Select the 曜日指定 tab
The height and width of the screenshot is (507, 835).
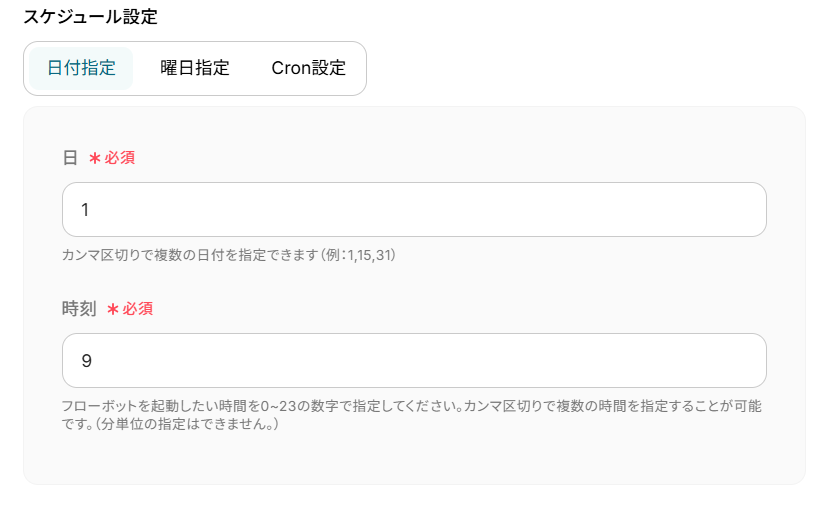195,69
